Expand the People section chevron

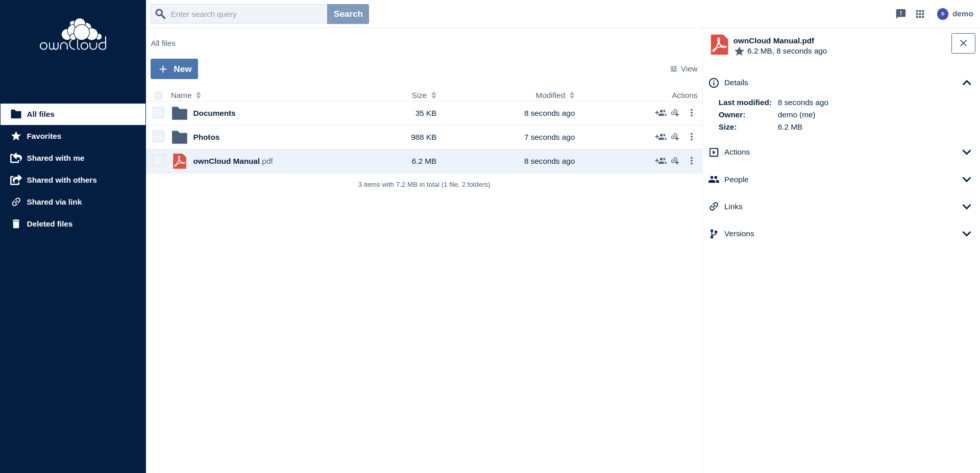(x=966, y=179)
